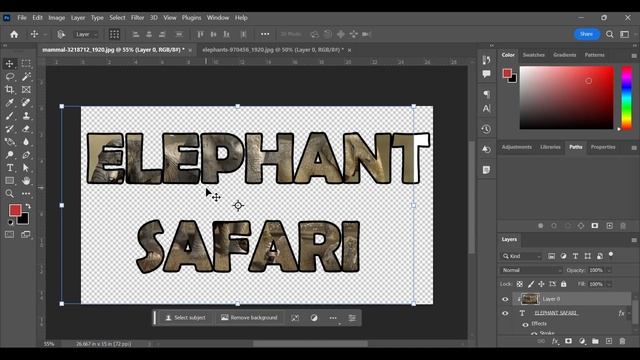Open the Layers panel options menu

click(x=634, y=240)
